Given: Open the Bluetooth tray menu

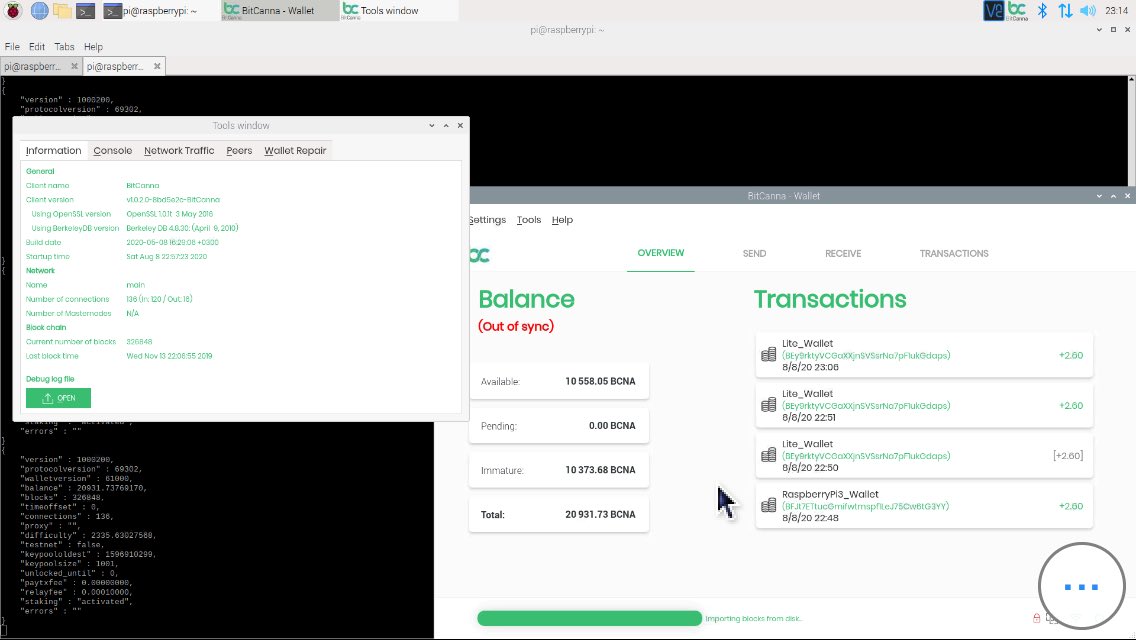Looking at the screenshot, I should click(x=1042, y=11).
